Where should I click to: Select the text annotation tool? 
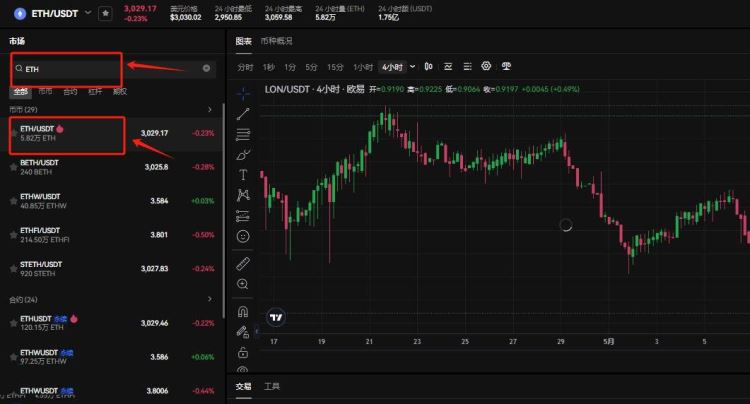pos(243,175)
